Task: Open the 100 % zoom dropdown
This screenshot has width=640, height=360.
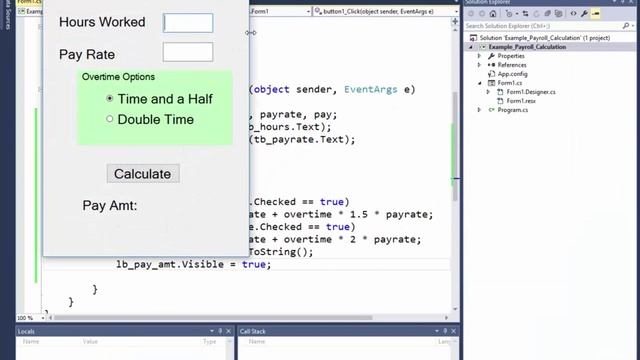Action: [42, 318]
